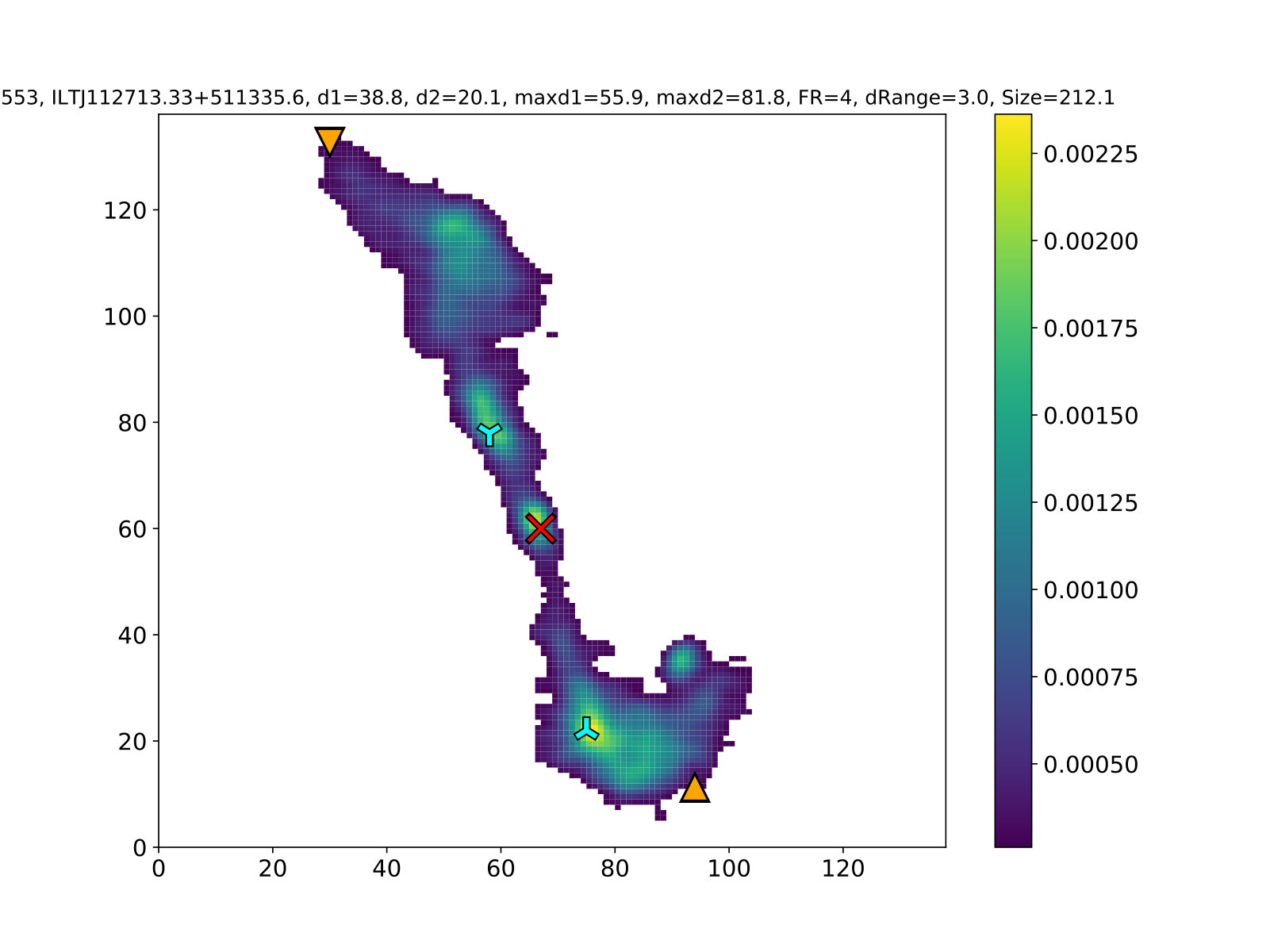
Task: Click the cyan tri-marker near y=80
Action: click(489, 434)
